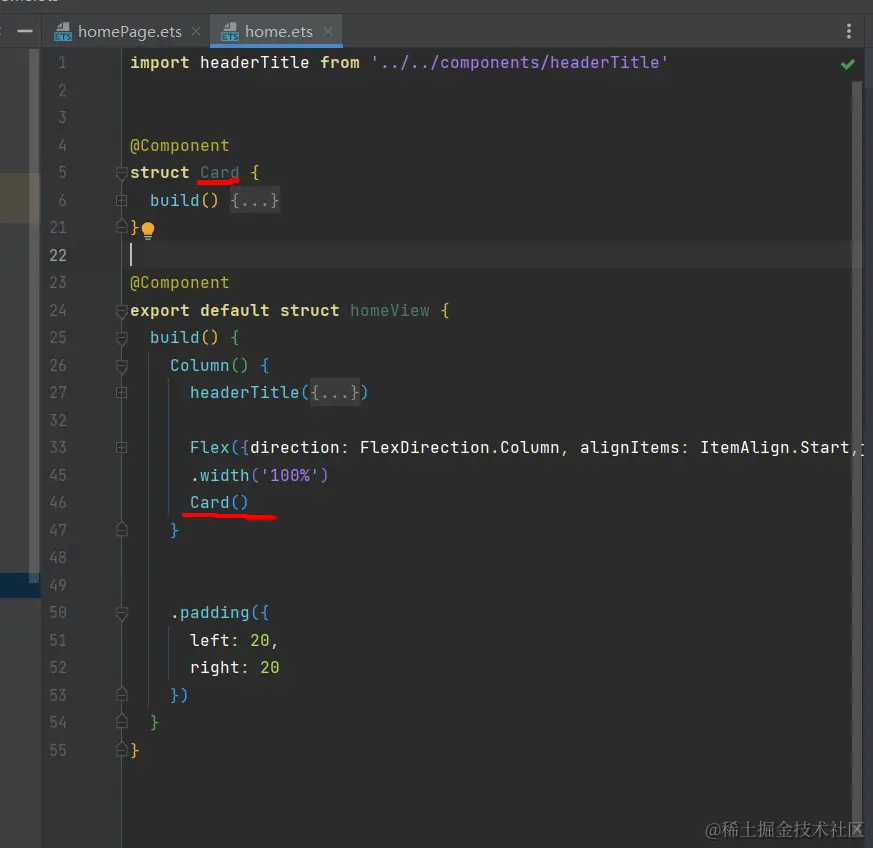Click ItemAlign.Start in the Flex call
This screenshot has height=848, width=873.
774,447
